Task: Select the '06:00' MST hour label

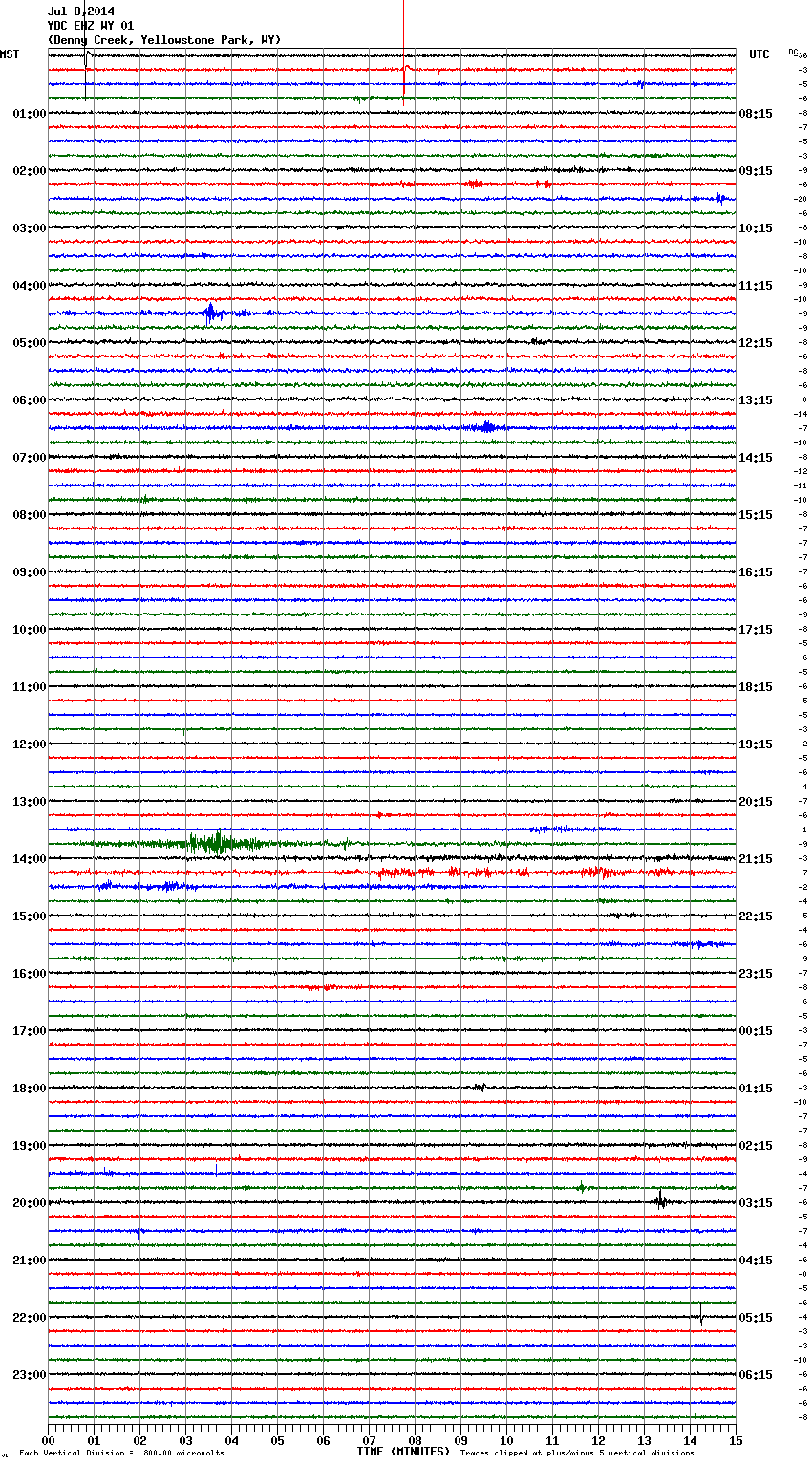Action: point(30,400)
